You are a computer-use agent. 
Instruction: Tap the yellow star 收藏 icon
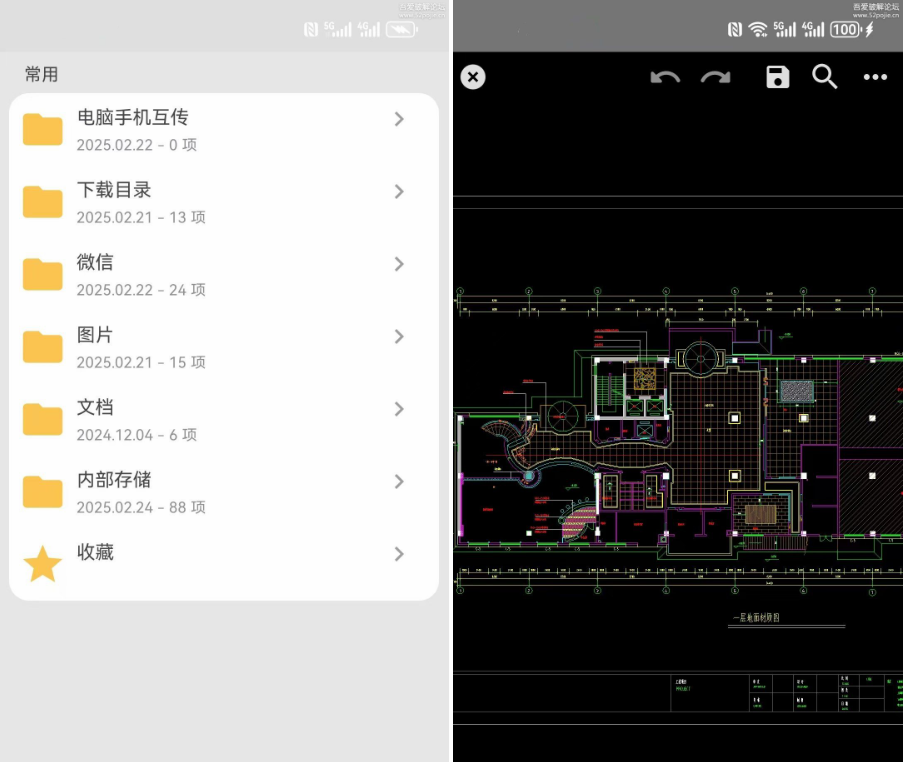[43, 564]
